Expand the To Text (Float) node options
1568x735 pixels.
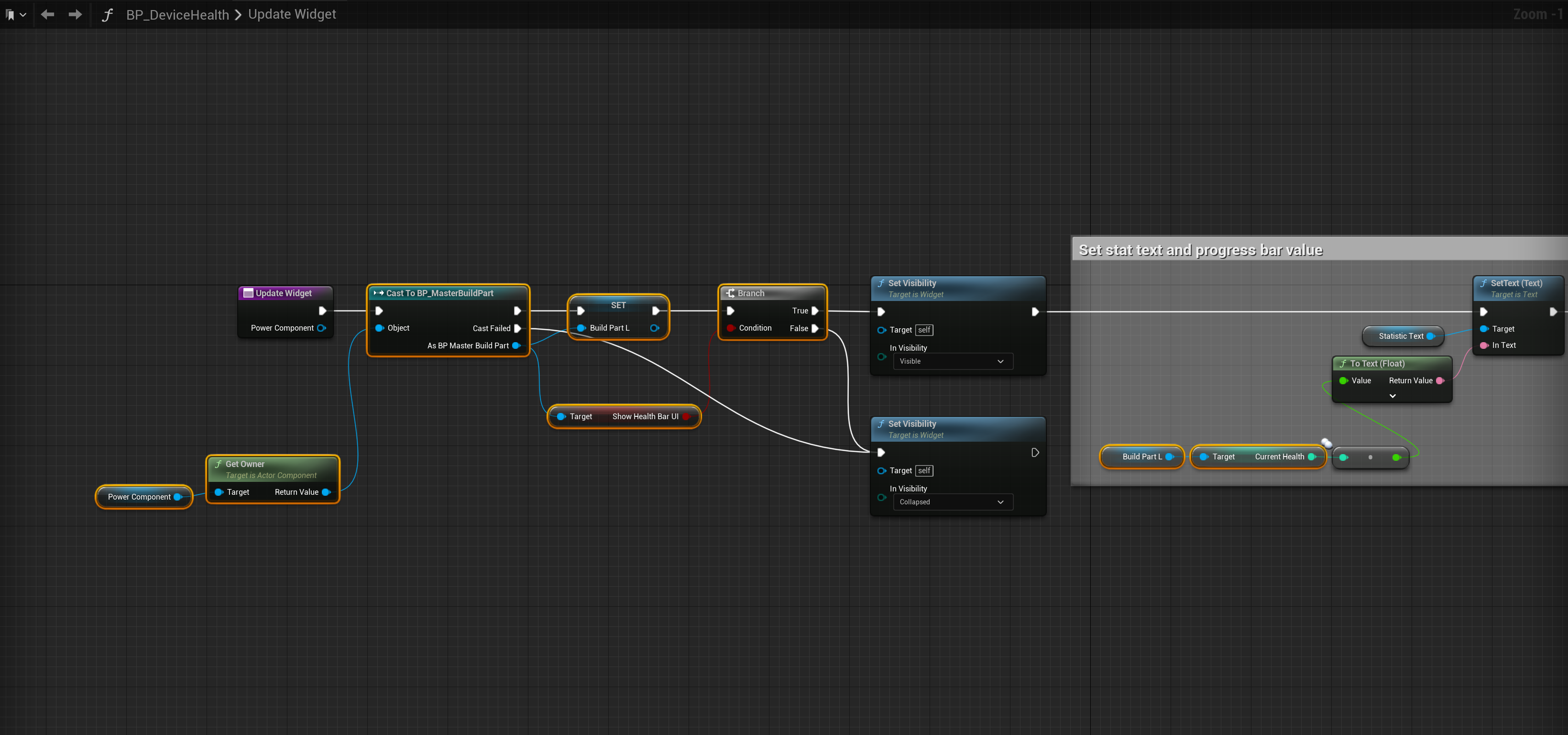coord(1392,396)
